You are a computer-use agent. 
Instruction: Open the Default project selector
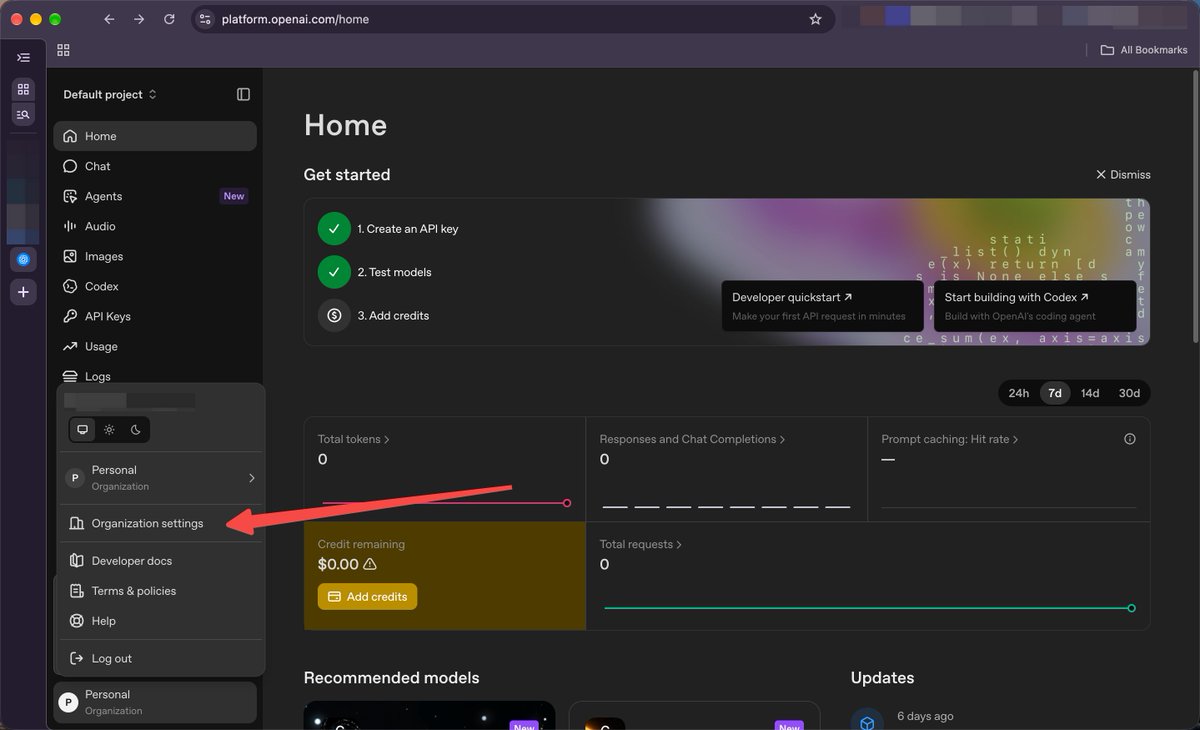[110, 94]
